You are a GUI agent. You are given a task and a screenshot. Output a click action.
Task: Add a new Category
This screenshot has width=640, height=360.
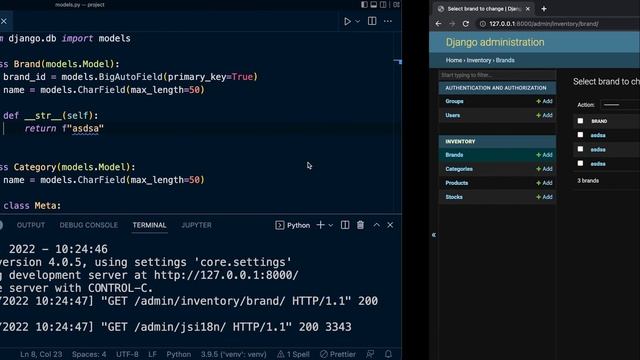[x=544, y=169]
